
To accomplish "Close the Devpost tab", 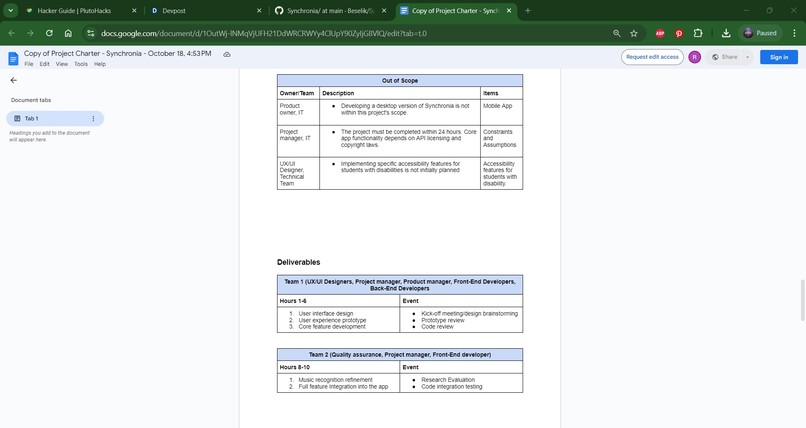I will click(x=259, y=10).
